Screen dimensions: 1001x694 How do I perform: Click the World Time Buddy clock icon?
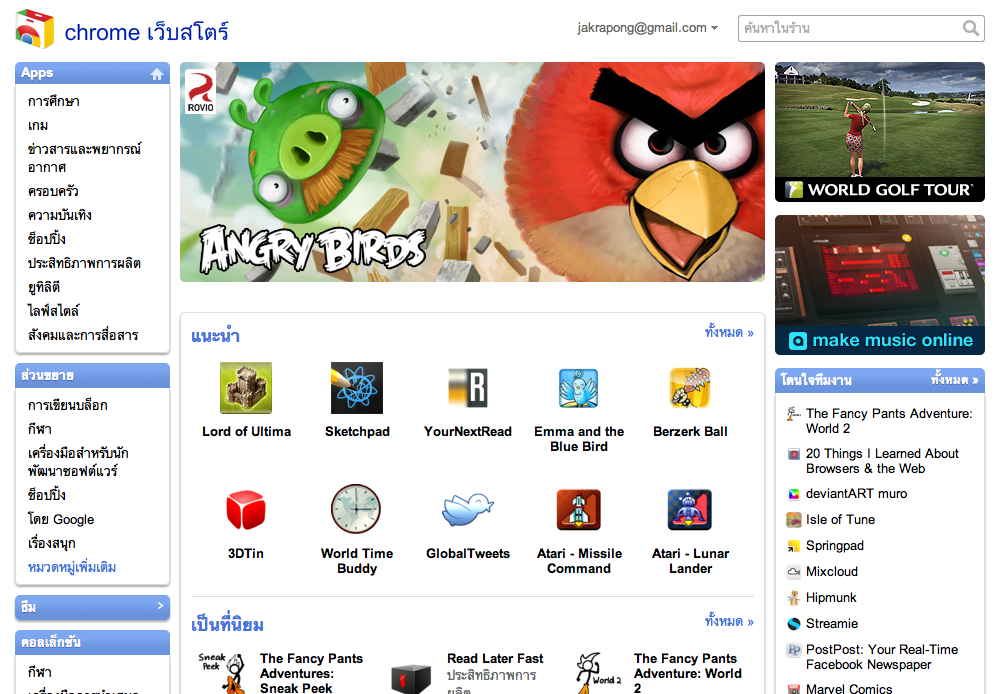coord(356,510)
